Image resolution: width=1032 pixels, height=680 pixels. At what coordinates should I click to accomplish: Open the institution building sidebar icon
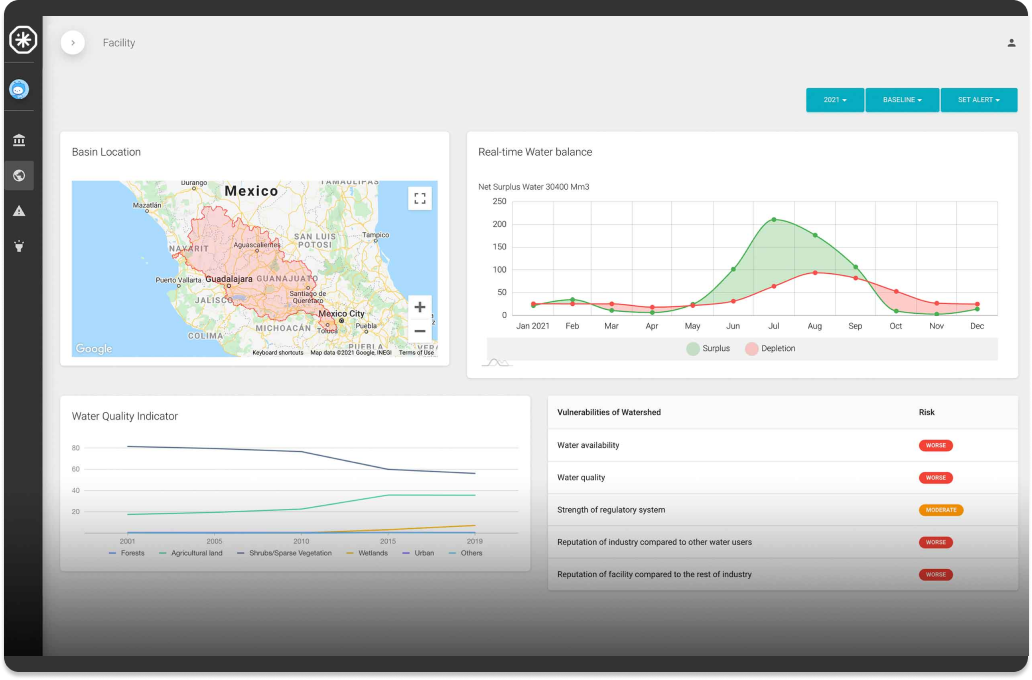point(19,140)
